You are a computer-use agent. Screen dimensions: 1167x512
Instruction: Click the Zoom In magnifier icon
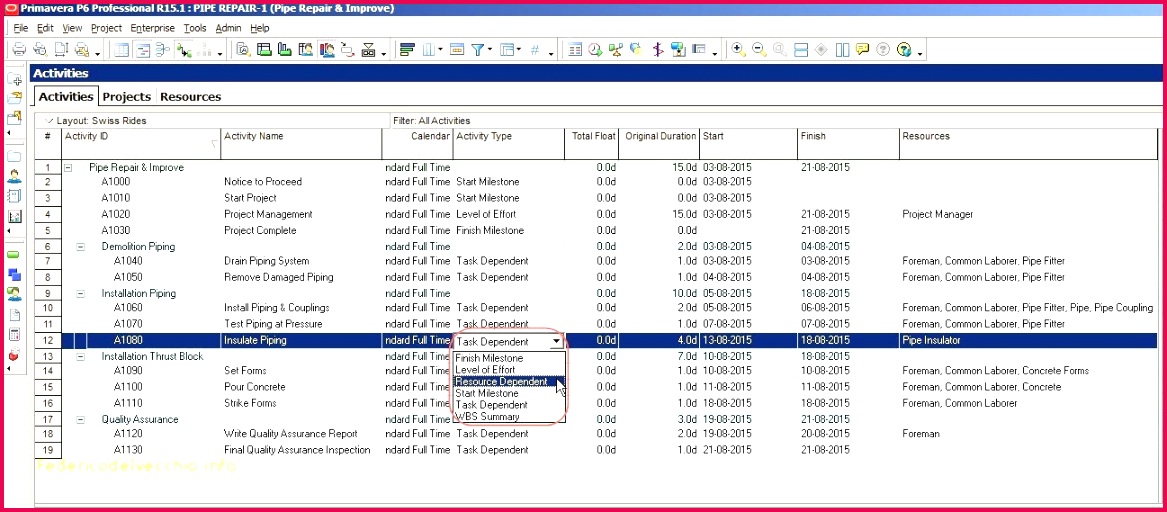(738, 49)
